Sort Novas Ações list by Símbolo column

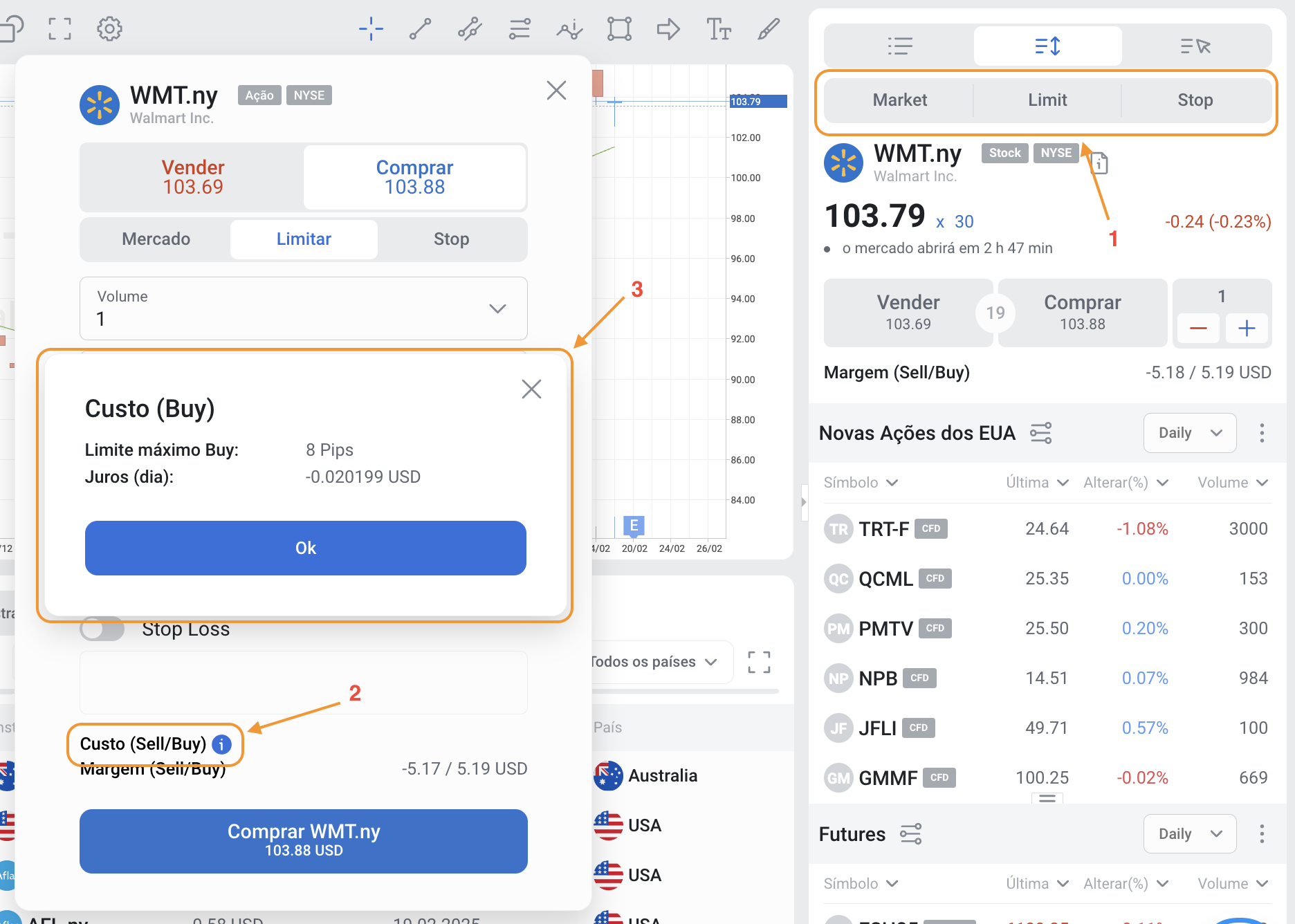point(861,483)
